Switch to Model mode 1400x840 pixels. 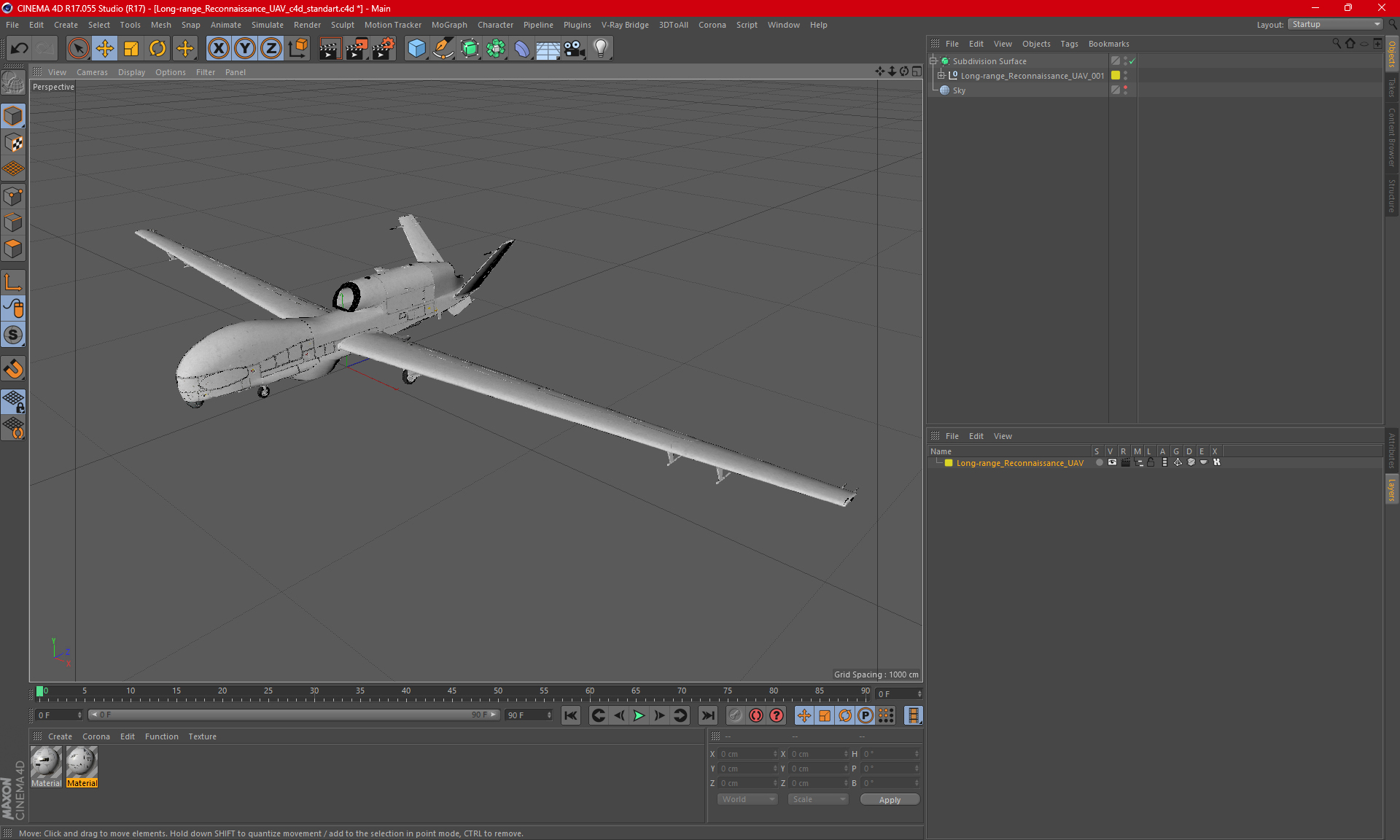[x=13, y=116]
